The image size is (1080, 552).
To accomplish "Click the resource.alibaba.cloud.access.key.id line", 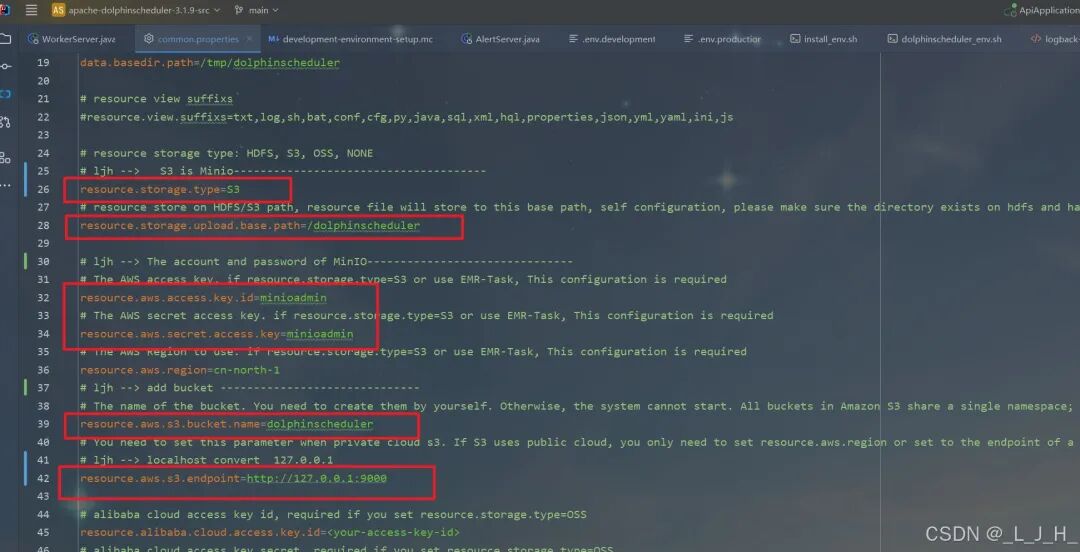I will pyautogui.click(x=269, y=532).
